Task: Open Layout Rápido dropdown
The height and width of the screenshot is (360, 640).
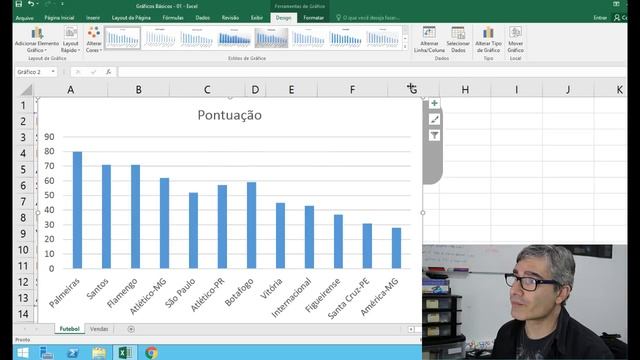Action: [x=70, y=40]
